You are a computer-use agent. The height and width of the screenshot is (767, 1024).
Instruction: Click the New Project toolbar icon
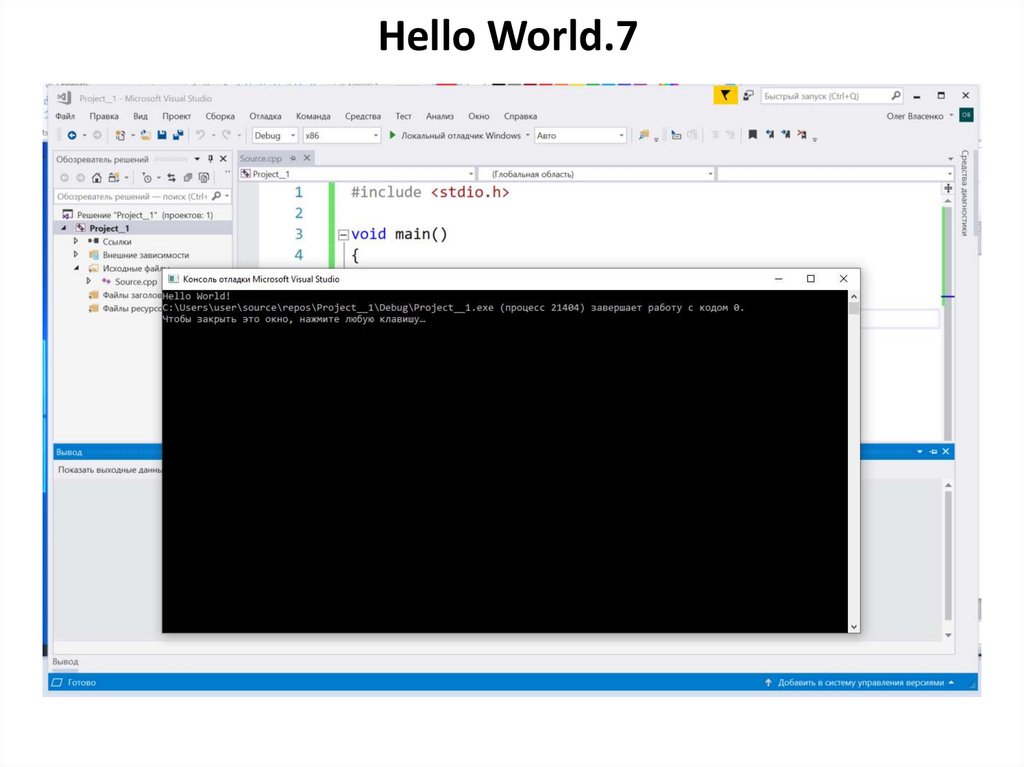(x=120, y=135)
